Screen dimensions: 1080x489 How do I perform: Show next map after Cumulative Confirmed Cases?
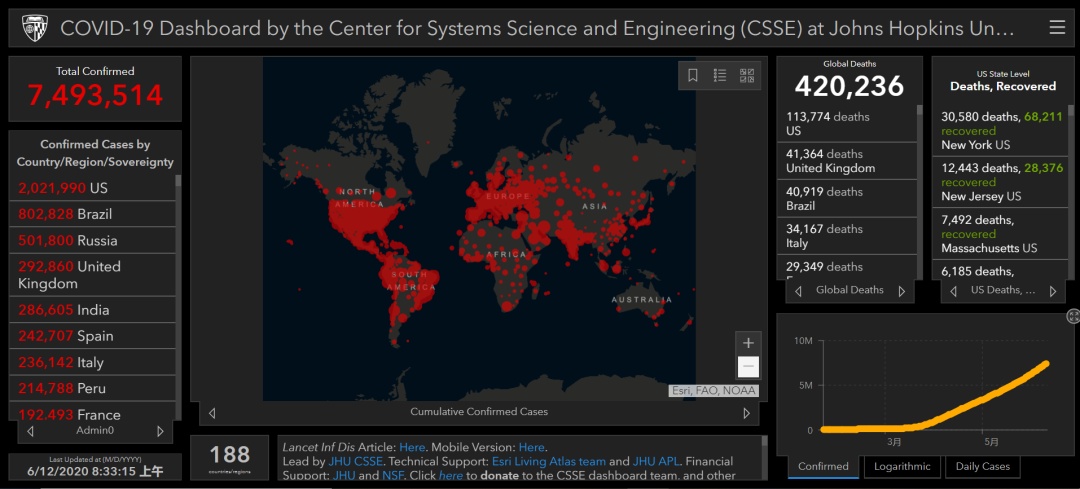coord(746,413)
